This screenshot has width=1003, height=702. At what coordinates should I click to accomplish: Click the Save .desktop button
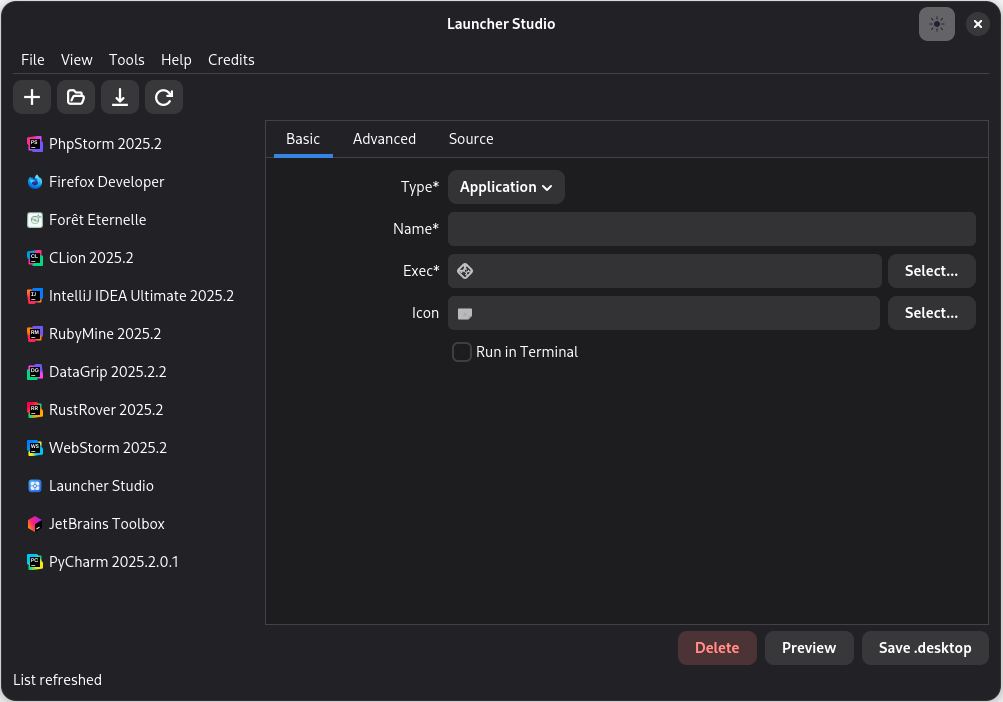tap(924, 647)
